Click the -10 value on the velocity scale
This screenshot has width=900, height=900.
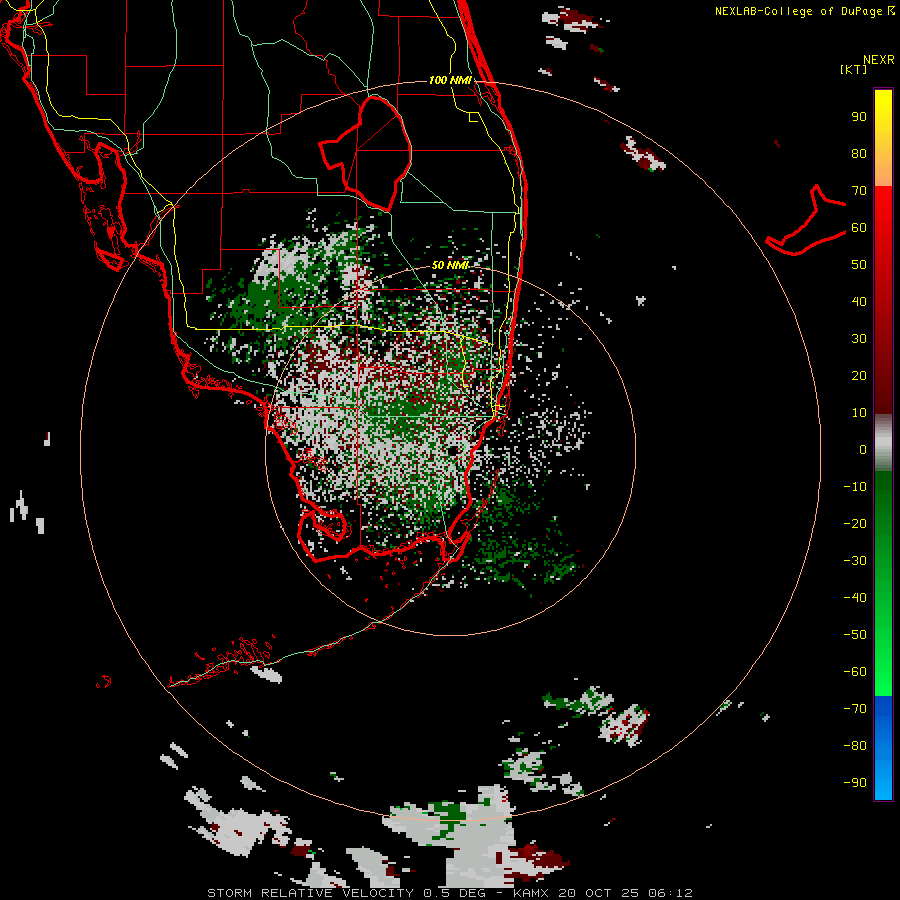coord(855,487)
